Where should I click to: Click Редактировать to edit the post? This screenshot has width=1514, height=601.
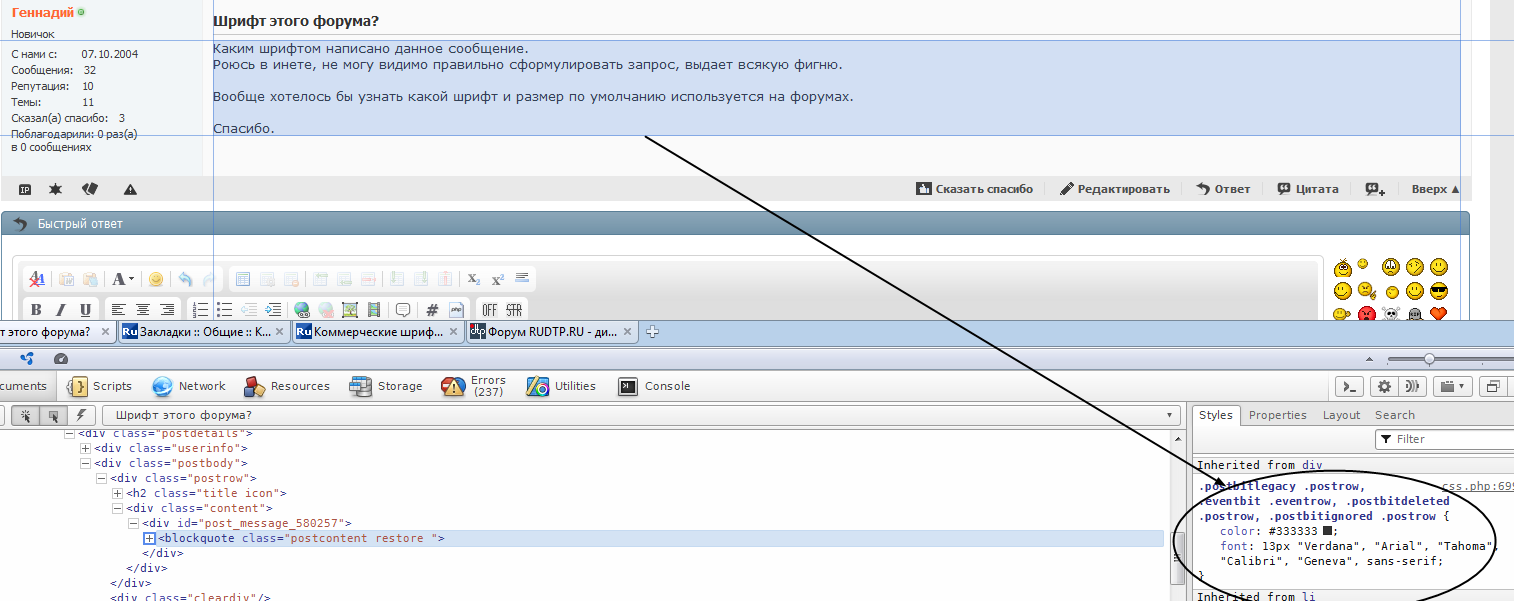1115,189
